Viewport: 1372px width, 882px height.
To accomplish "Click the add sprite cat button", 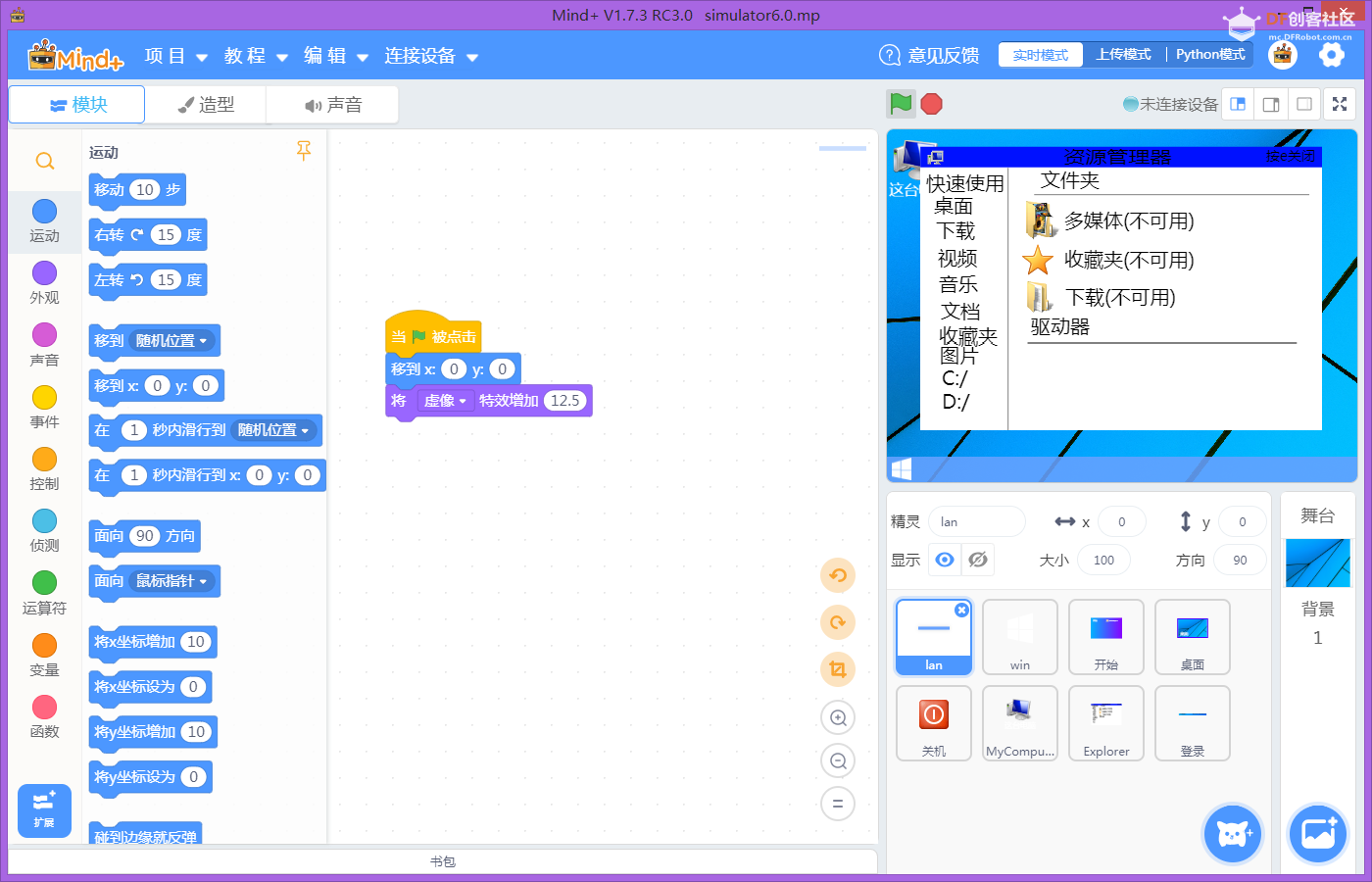I will coord(1233,834).
